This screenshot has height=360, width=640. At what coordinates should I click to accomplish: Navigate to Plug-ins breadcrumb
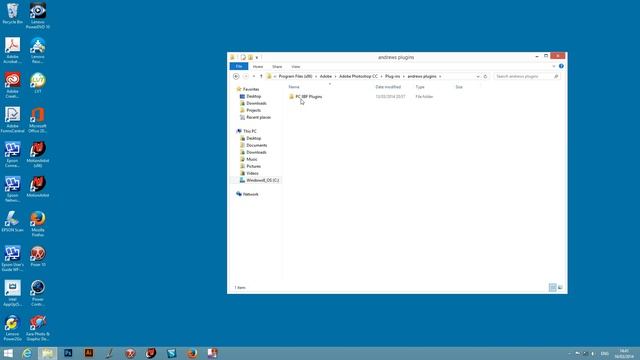click(393, 76)
